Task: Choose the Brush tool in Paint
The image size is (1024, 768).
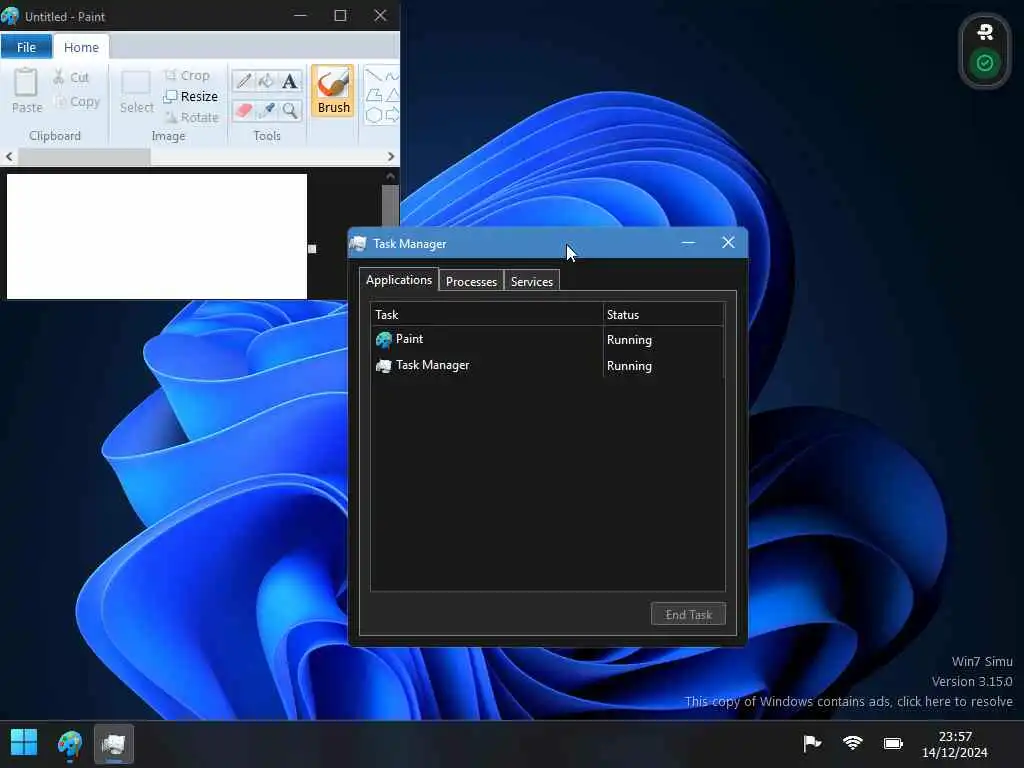Action: [x=333, y=90]
